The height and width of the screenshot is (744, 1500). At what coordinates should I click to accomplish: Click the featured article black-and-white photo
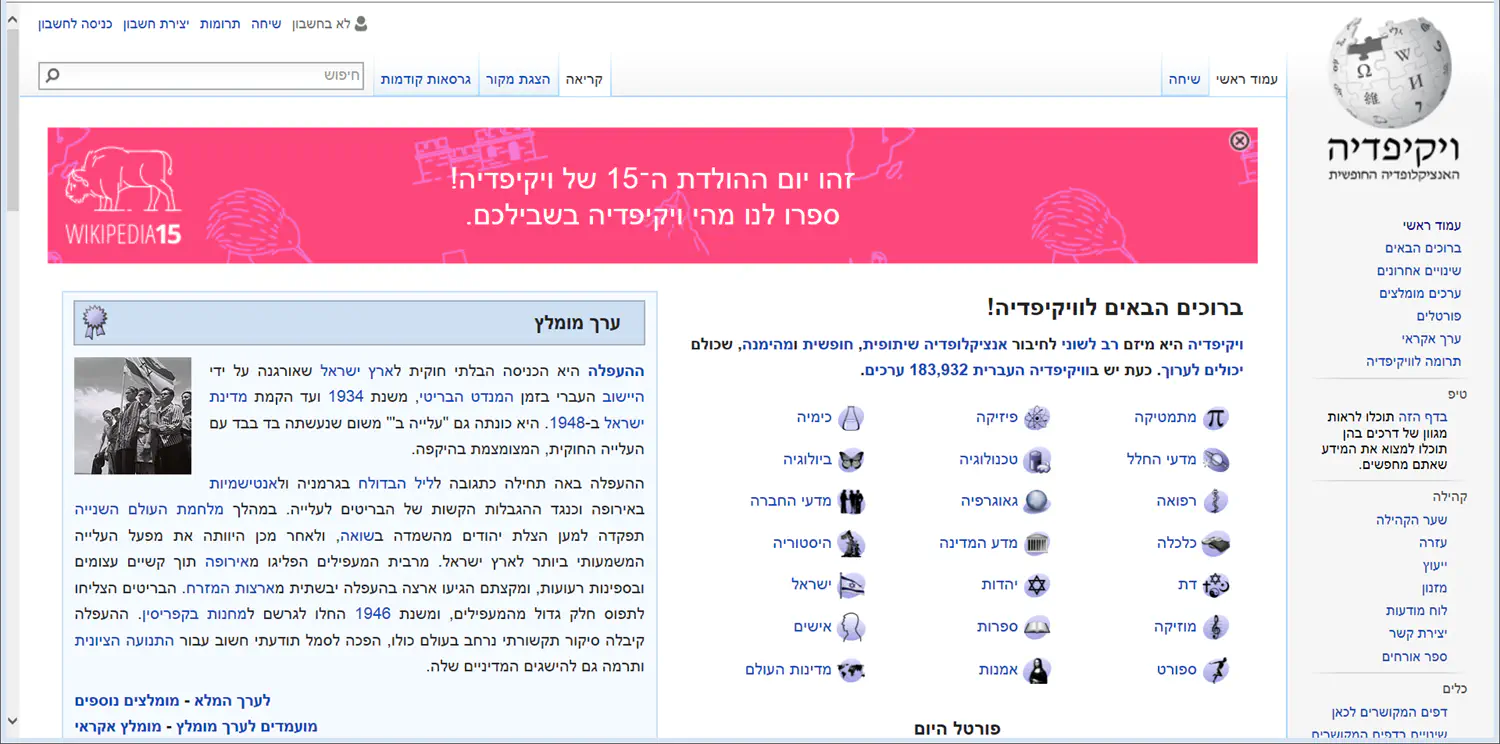(132, 415)
